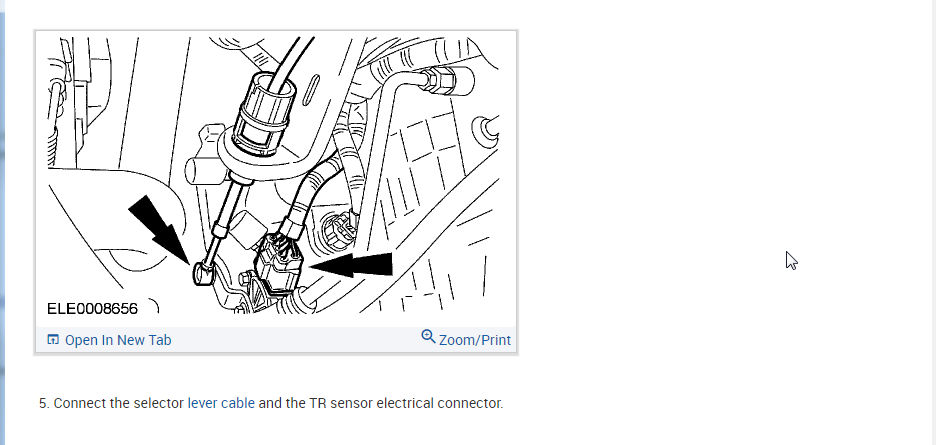This screenshot has width=936, height=445.
Task: Click the bolt head left of the TR sensor
Action: coord(246,279)
